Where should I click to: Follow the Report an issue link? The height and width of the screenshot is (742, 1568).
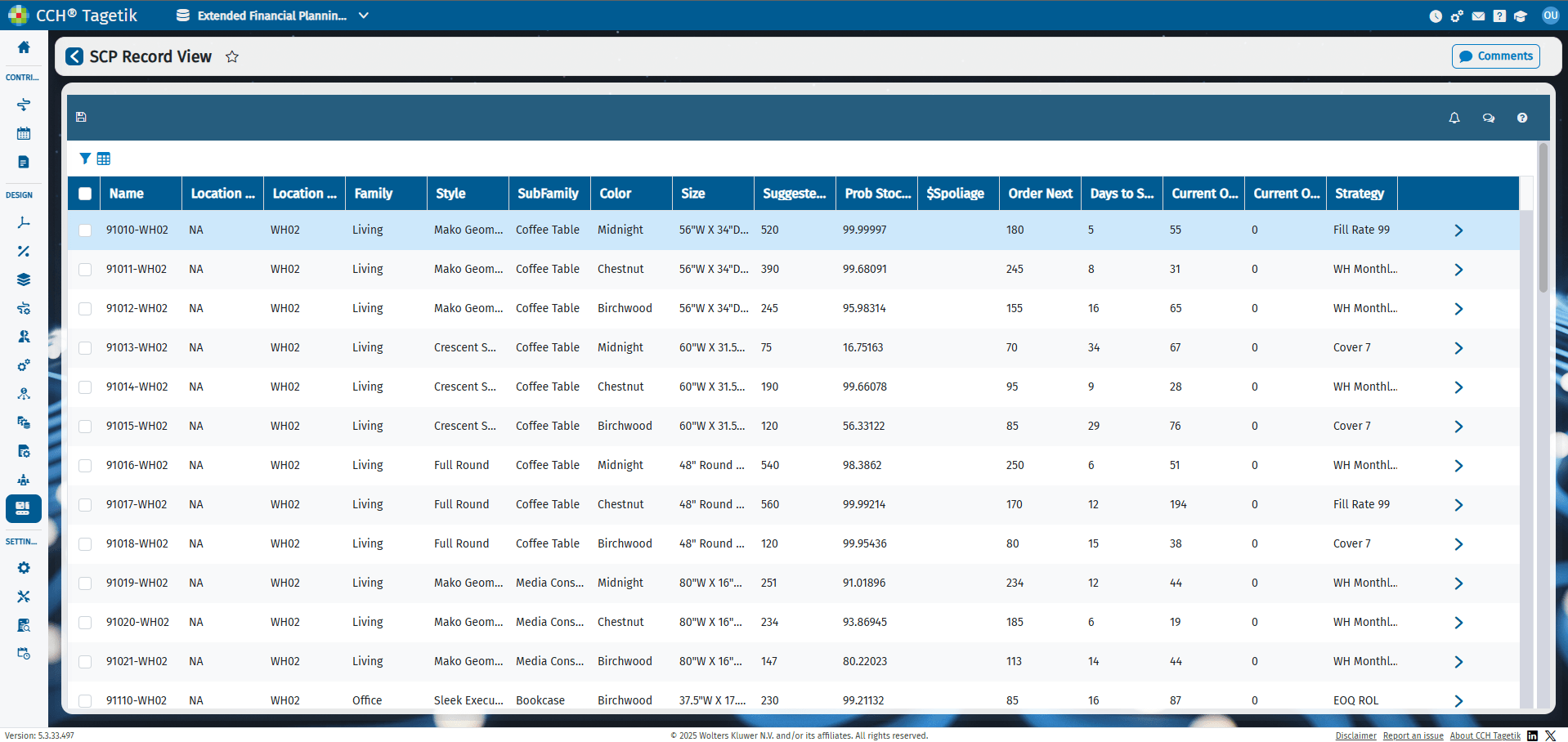tap(1413, 735)
